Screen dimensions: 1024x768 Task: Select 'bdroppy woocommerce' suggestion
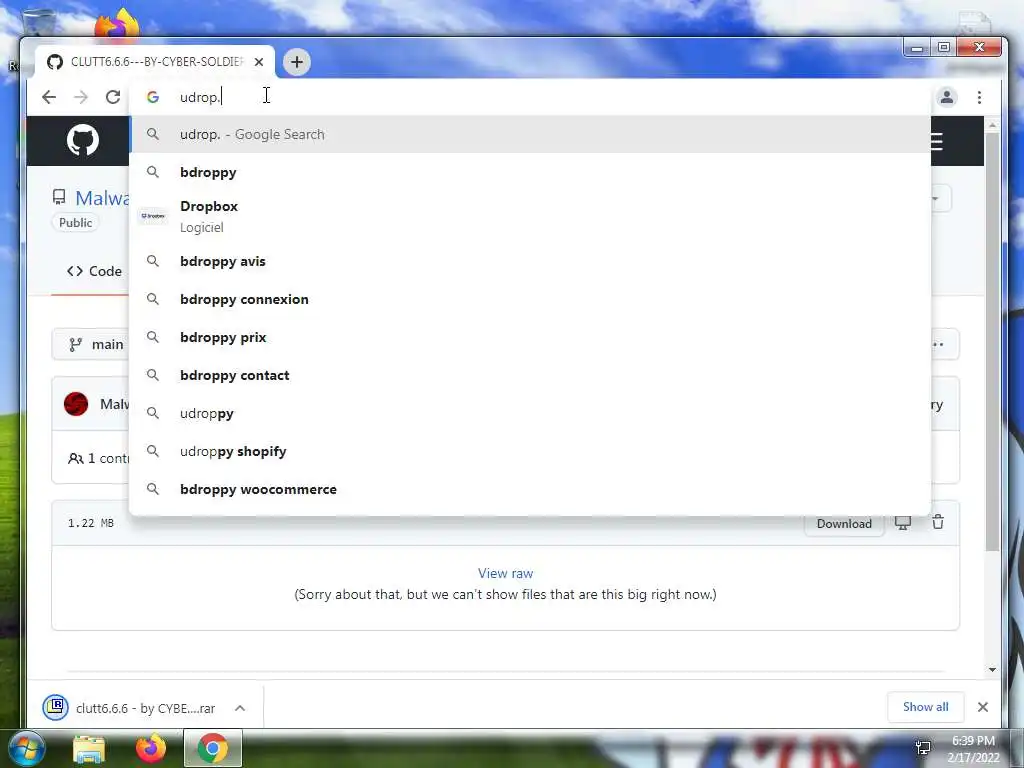click(530, 489)
